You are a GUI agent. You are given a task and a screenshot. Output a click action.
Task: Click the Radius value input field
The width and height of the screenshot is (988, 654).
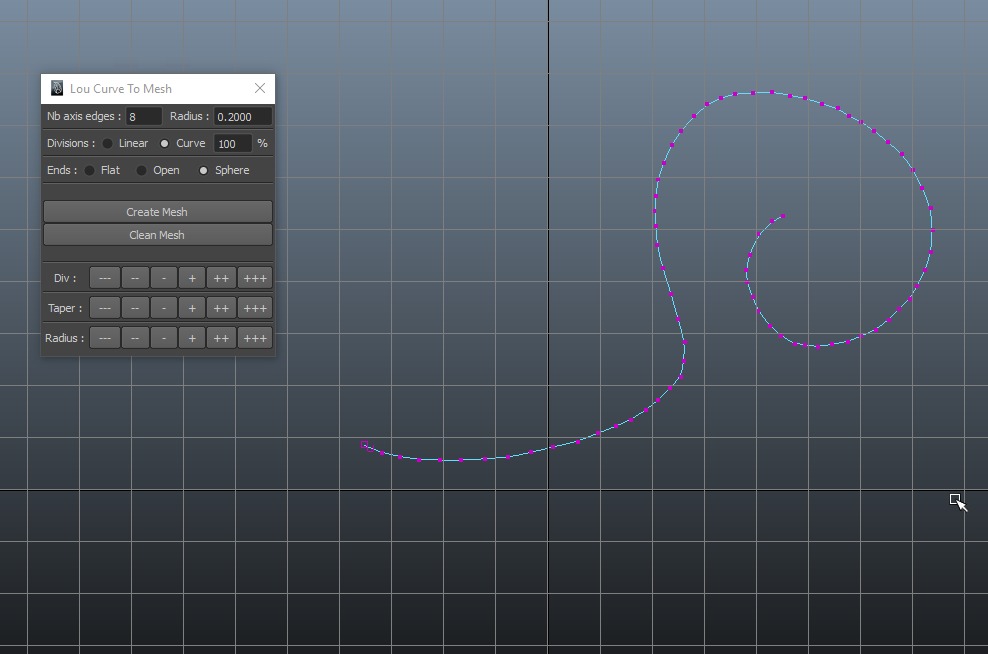click(242, 117)
